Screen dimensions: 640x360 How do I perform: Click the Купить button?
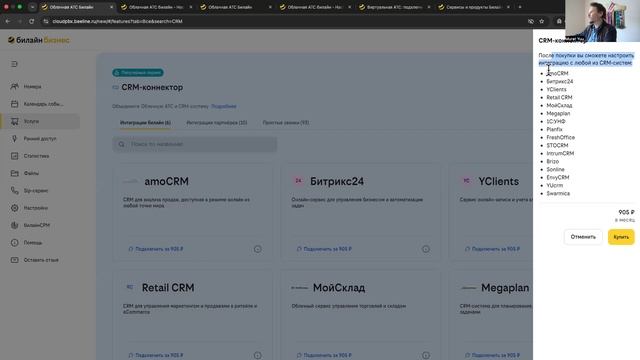pyautogui.click(x=621, y=237)
